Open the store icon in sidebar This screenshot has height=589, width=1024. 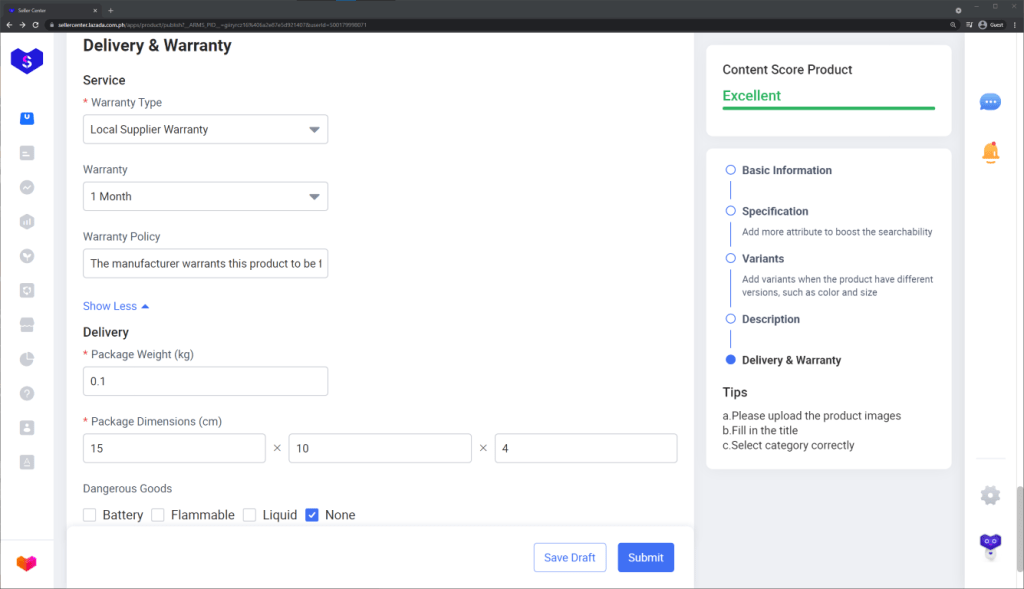coord(27,325)
